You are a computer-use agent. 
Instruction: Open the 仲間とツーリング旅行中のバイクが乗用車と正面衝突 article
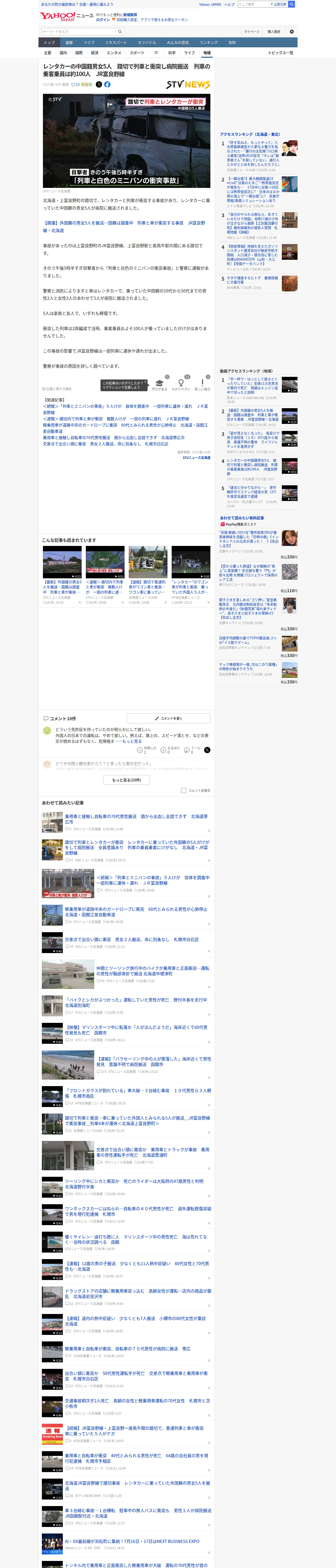(153, 971)
